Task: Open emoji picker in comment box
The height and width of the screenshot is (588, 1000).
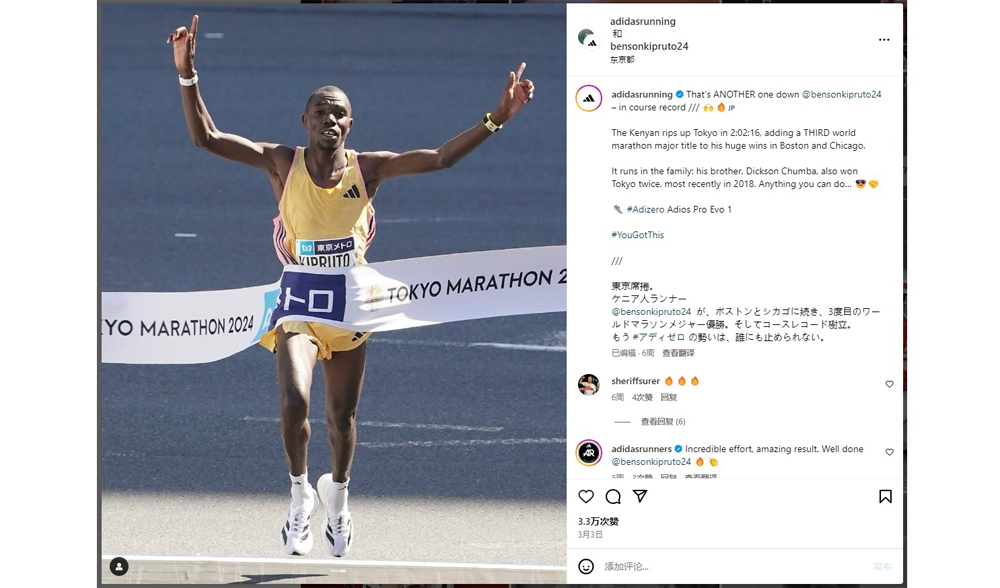Action: tap(586, 566)
